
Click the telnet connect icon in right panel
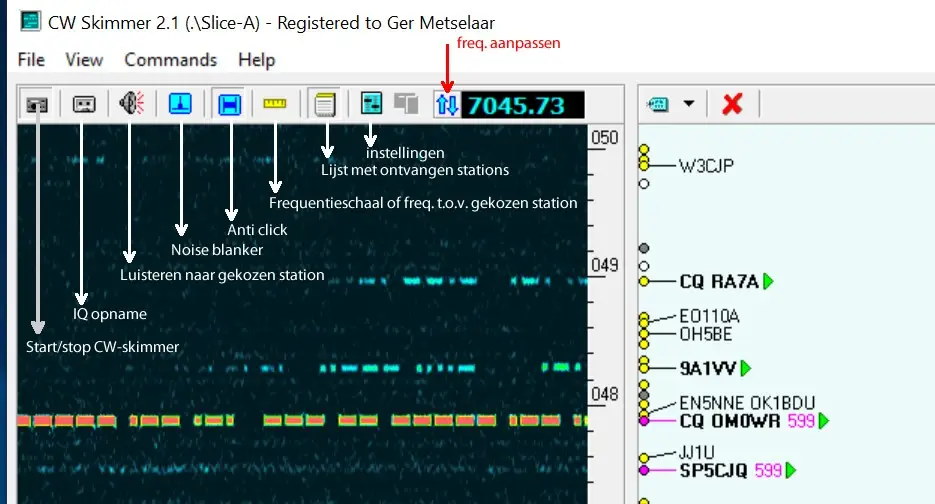pyautogui.click(x=658, y=104)
